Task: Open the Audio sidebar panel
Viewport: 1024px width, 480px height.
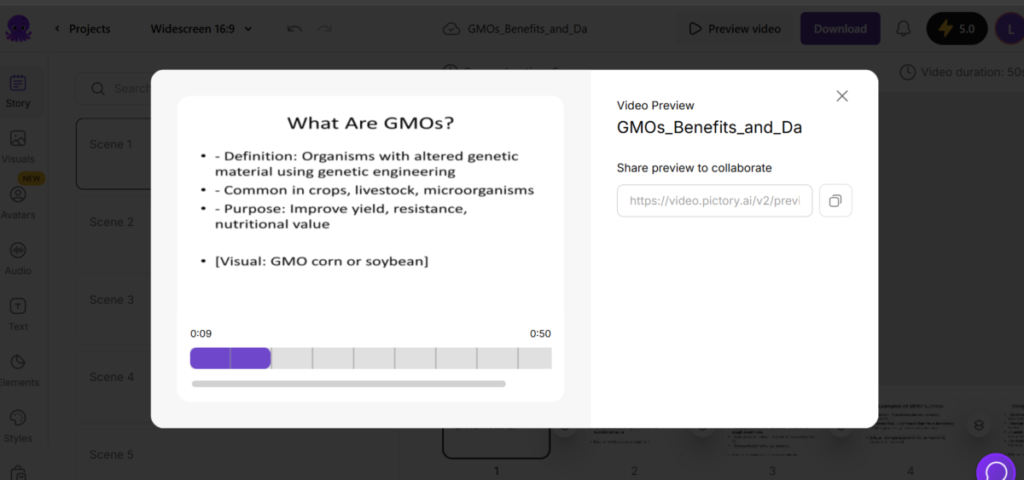Action: (x=18, y=258)
